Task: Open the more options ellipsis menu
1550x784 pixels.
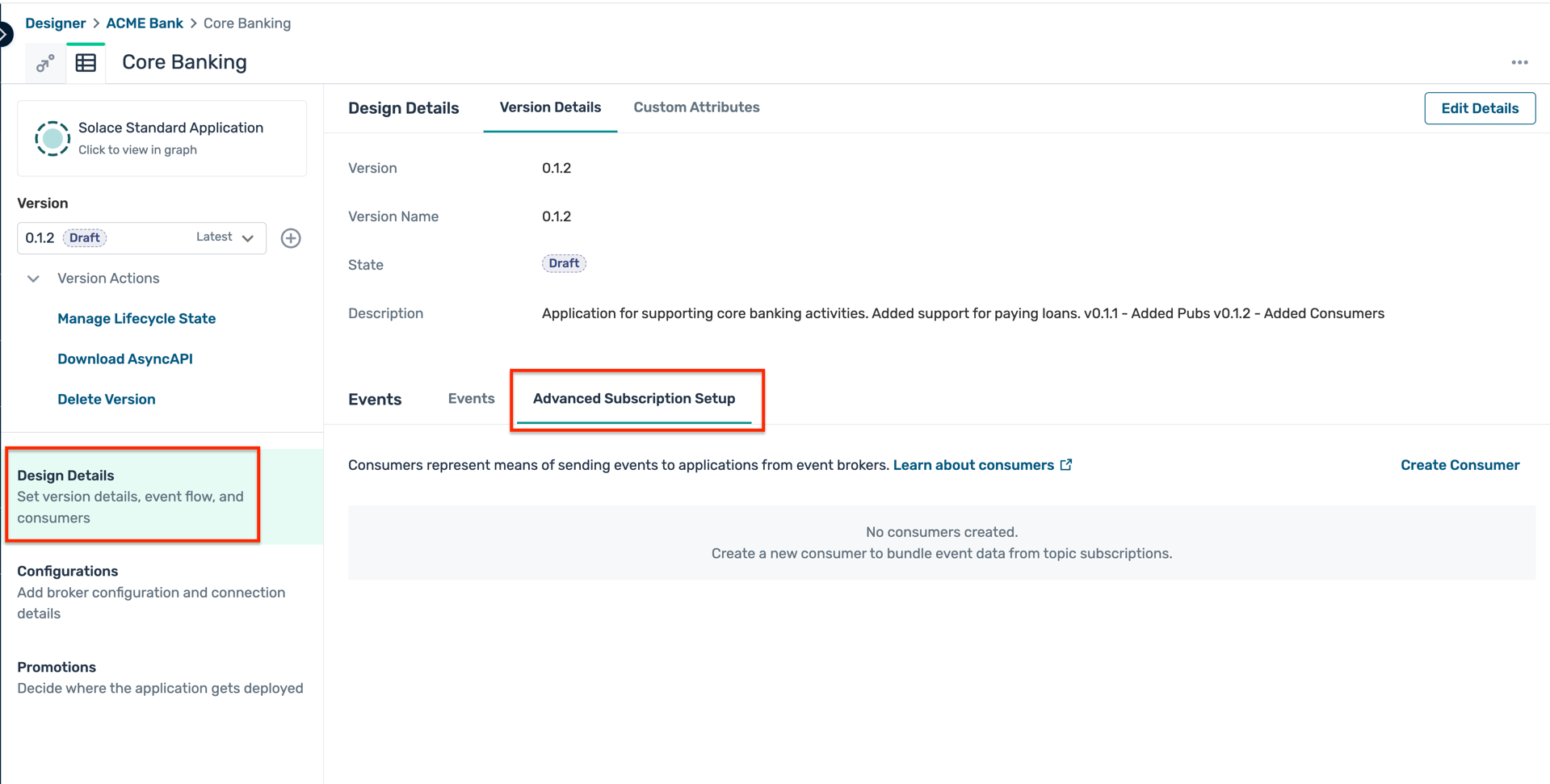Action: [x=1521, y=62]
